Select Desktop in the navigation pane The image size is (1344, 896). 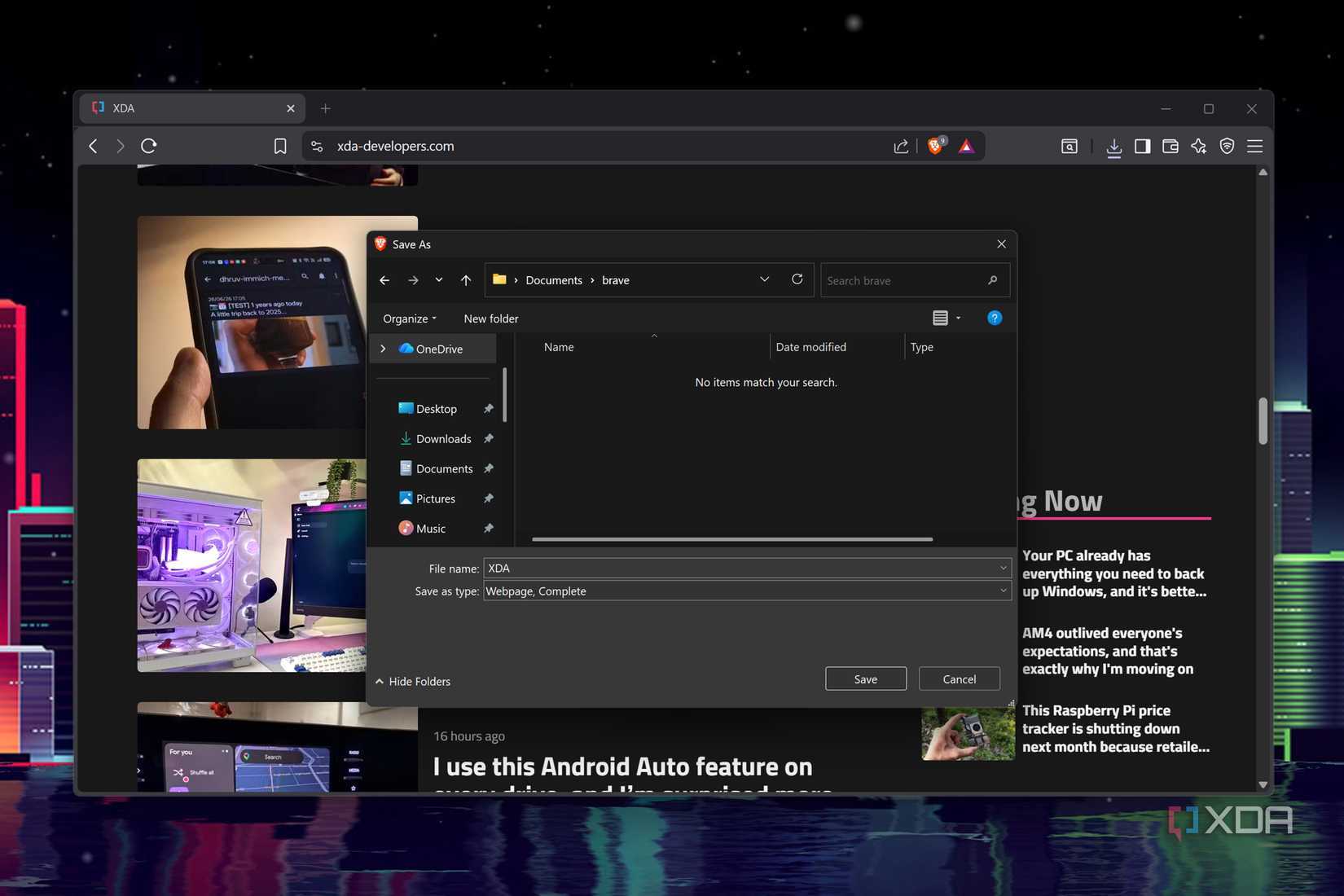(436, 409)
